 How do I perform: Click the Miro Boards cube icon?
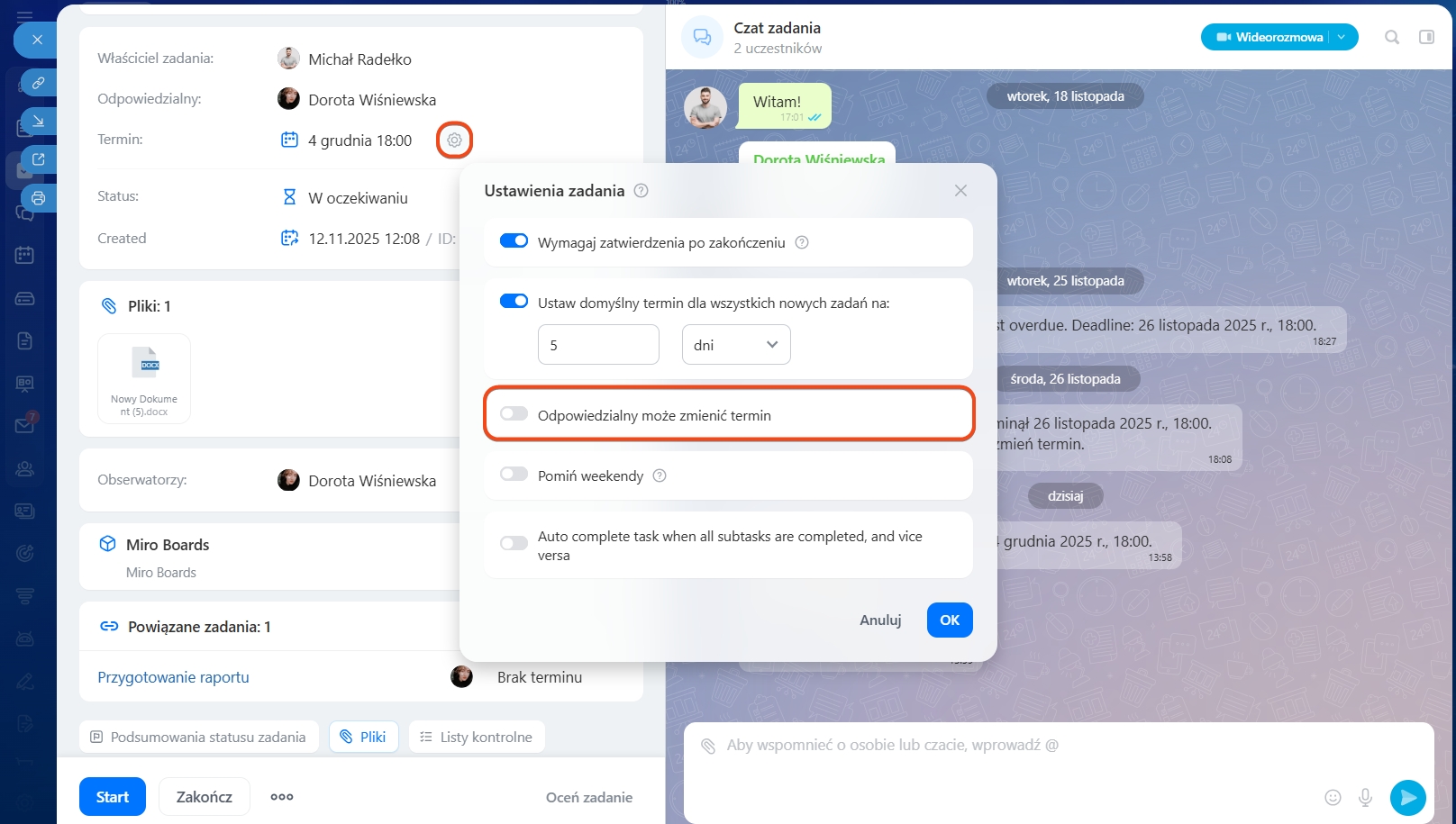pos(108,544)
